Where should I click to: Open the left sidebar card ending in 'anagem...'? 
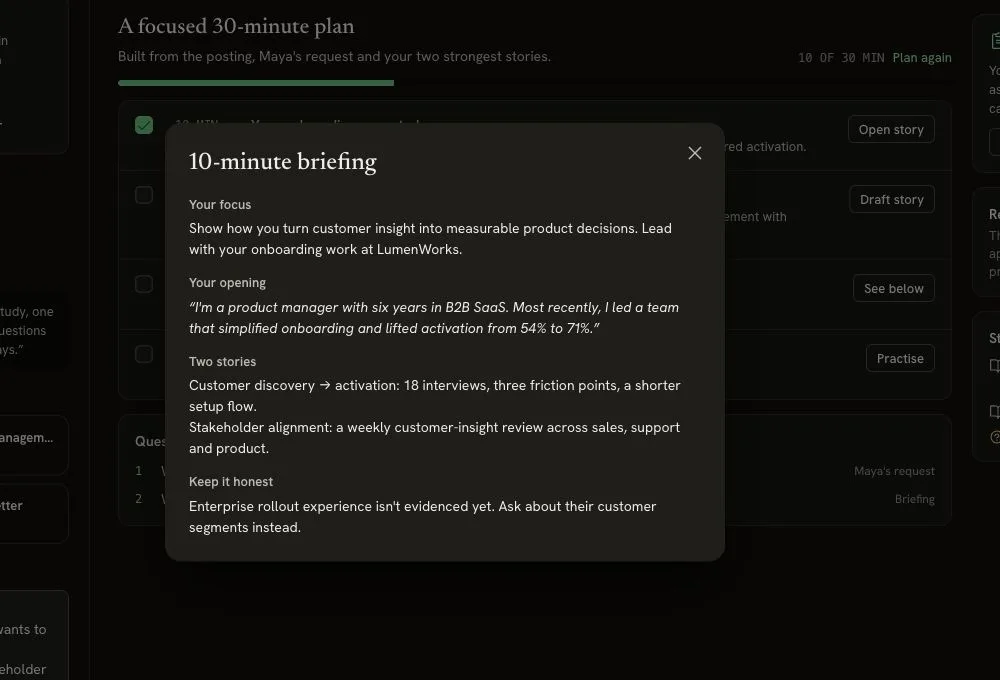(x=31, y=445)
